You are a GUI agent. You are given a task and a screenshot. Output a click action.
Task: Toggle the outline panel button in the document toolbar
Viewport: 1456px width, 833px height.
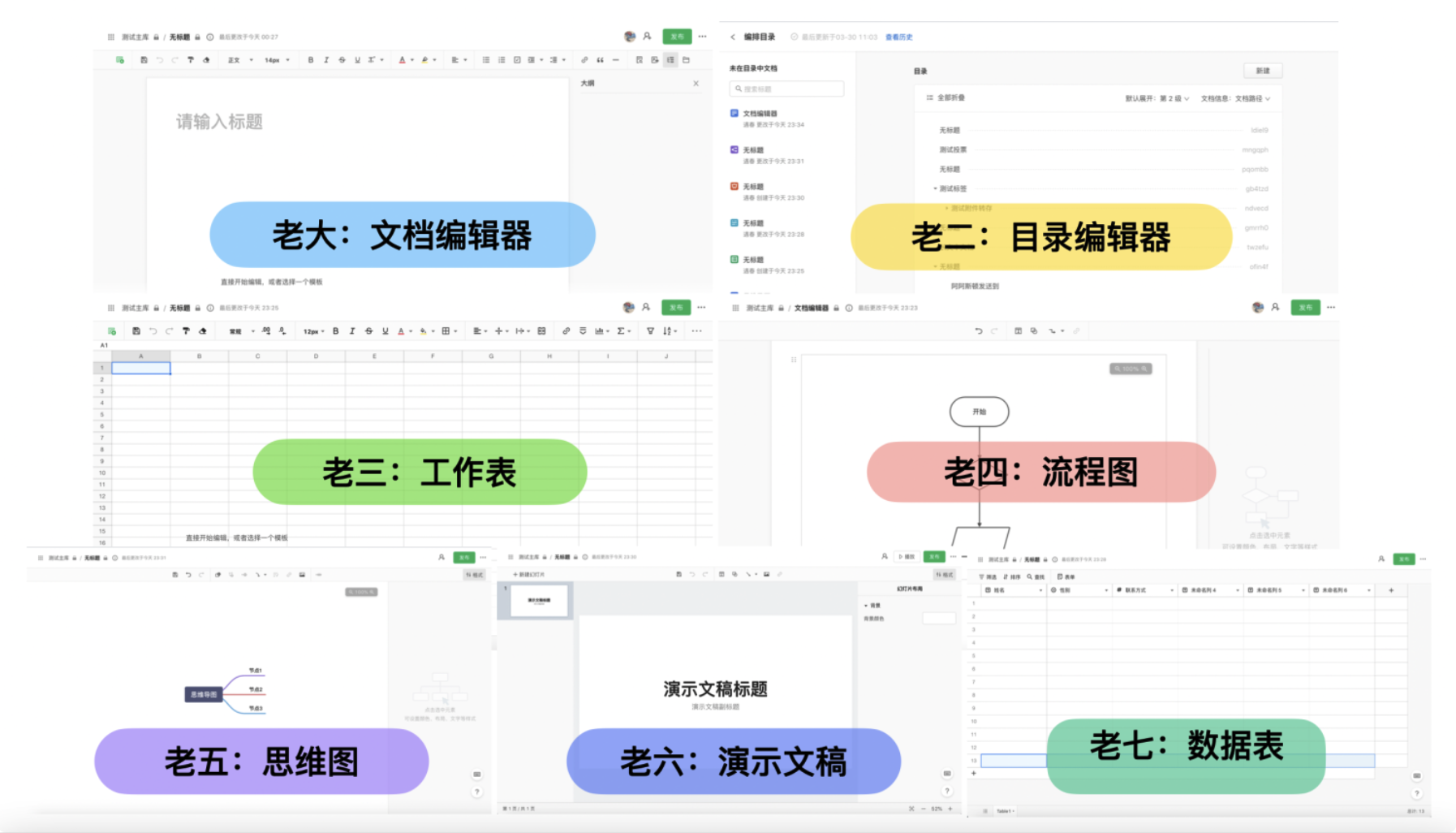tap(670, 60)
